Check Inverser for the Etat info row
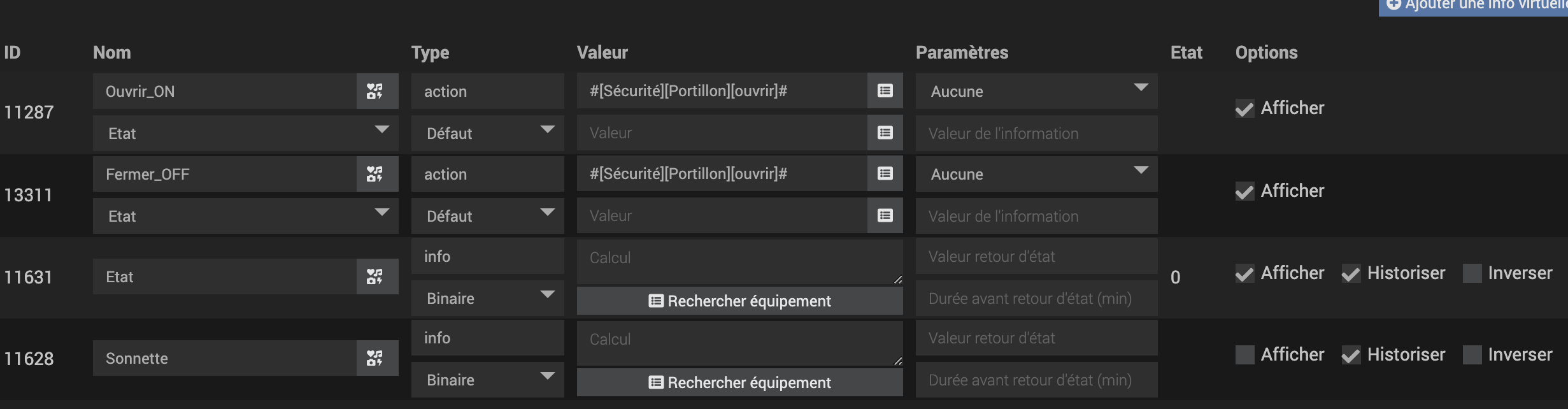 click(1472, 273)
